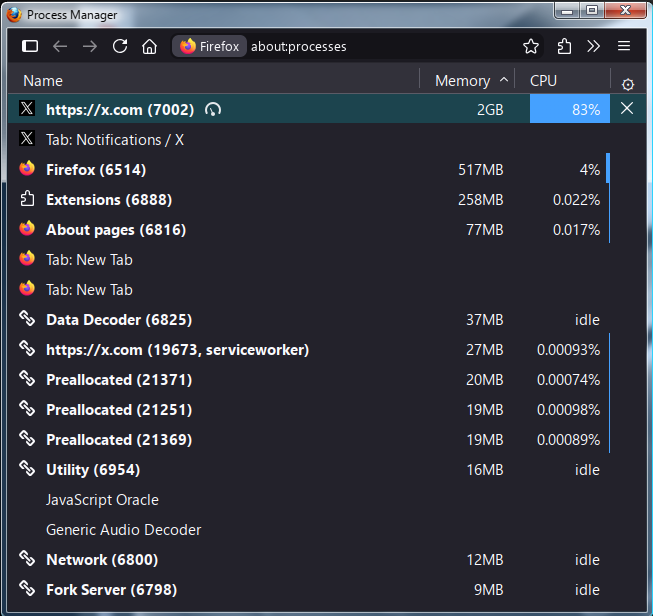The width and height of the screenshot is (653, 616).
Task: Click link icon beside x.com serviceworker
Action: (27, 348)
